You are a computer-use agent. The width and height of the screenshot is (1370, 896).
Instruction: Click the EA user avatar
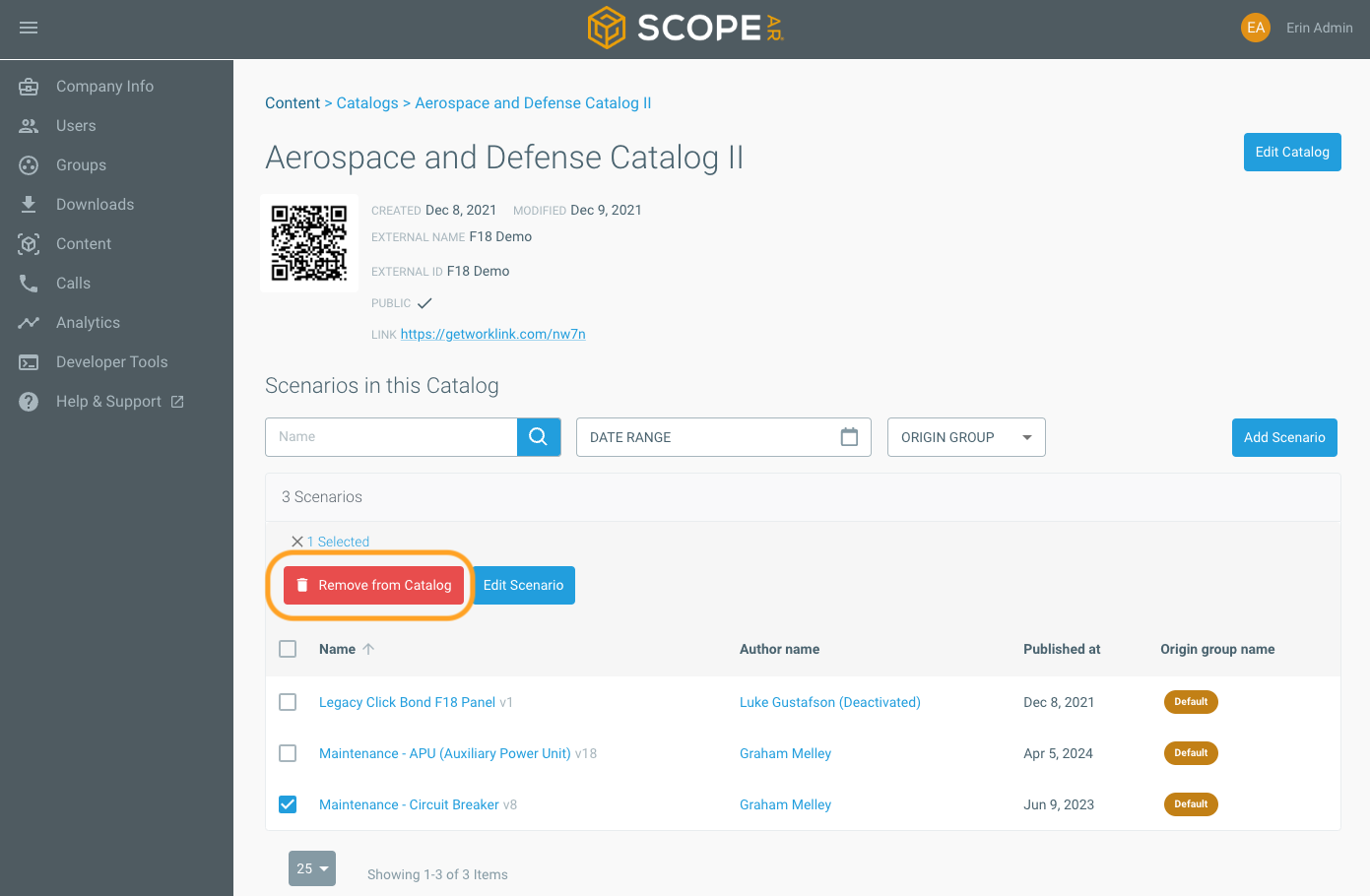(1256, 28)
